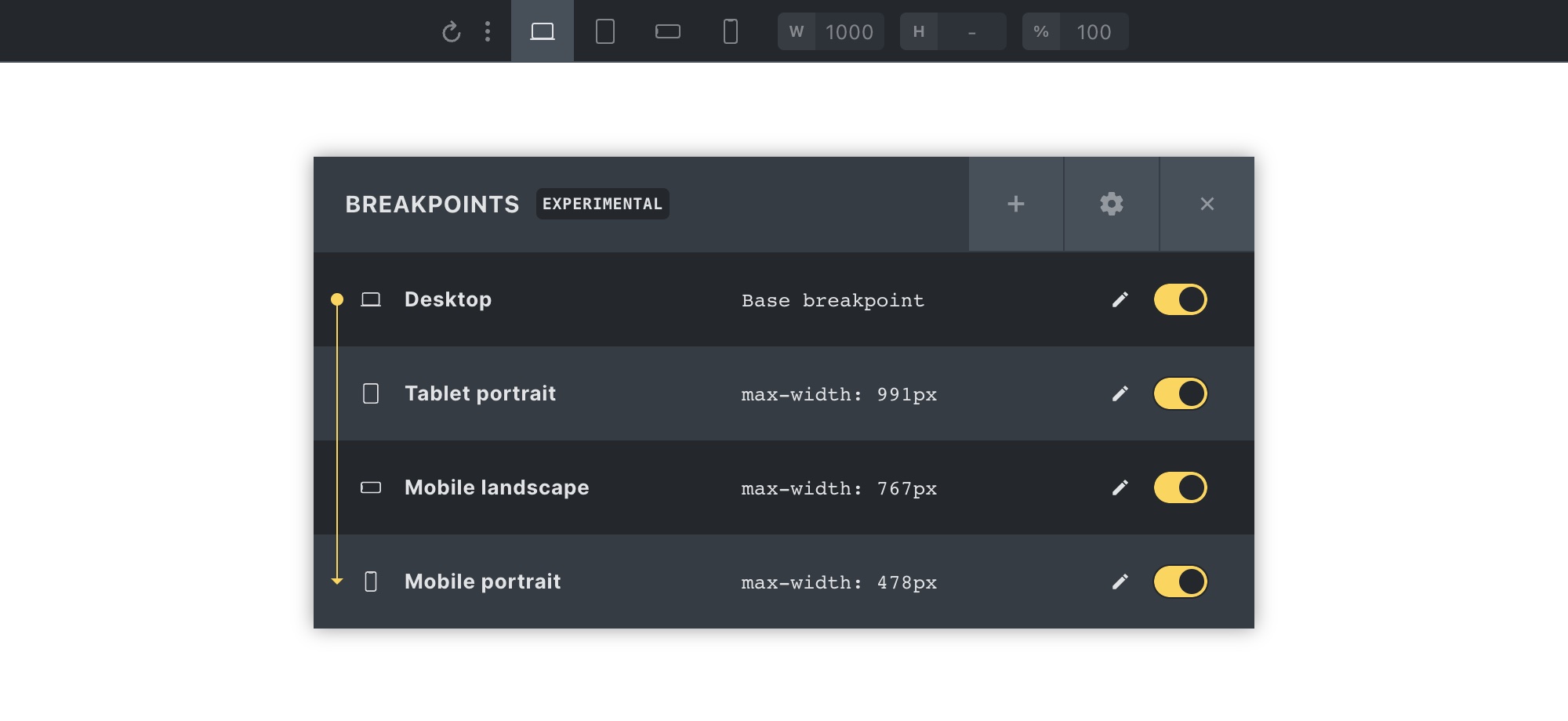
Task: Toggle off the Desktop breakpoint switch
Action: pos(1180,299)
